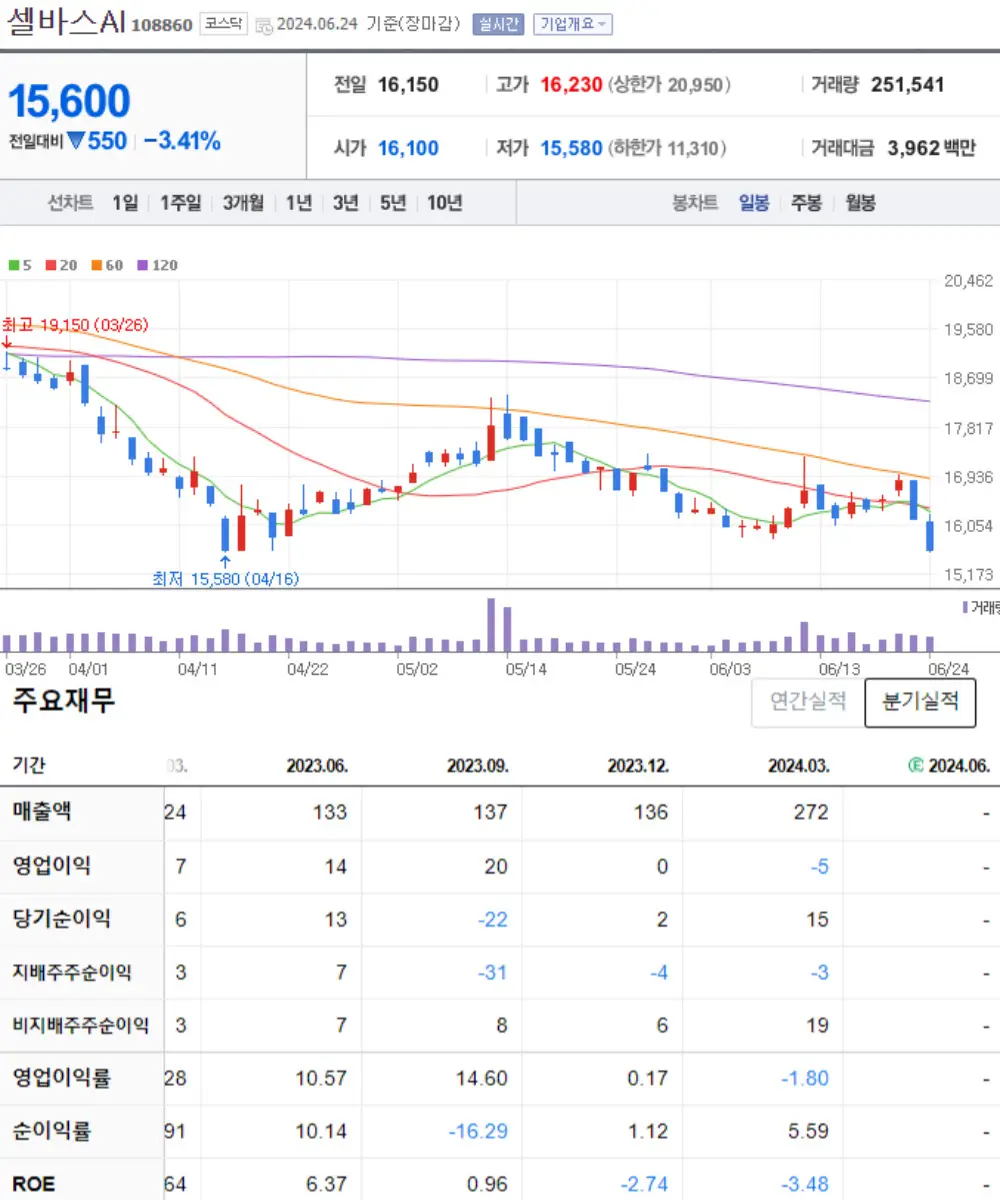The height and width of the screenshot is (1200, 1000).
Task: Click the 당기순이익 row label
Action: (x=61, y=919)
